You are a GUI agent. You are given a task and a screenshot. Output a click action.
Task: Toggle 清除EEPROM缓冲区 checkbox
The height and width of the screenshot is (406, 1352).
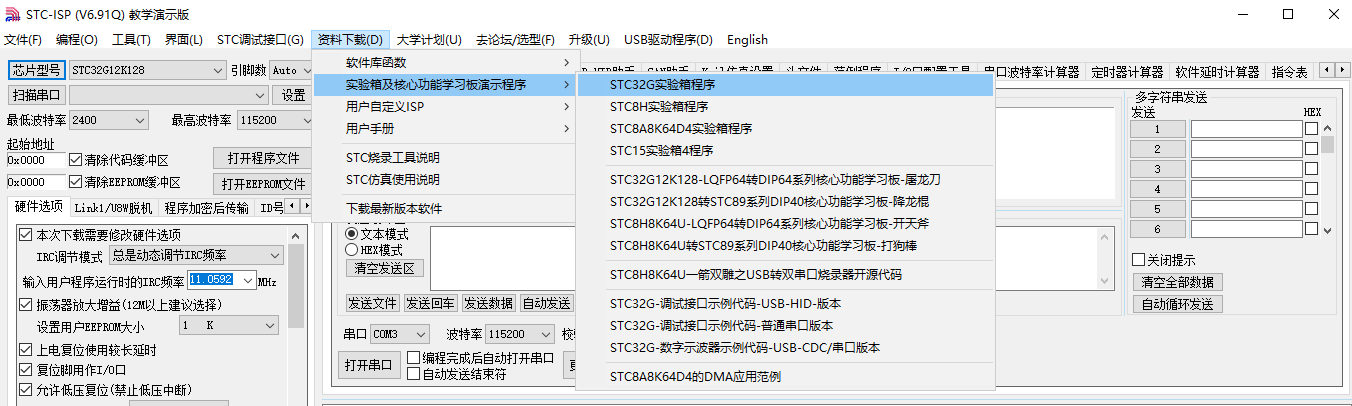point(76,182)
